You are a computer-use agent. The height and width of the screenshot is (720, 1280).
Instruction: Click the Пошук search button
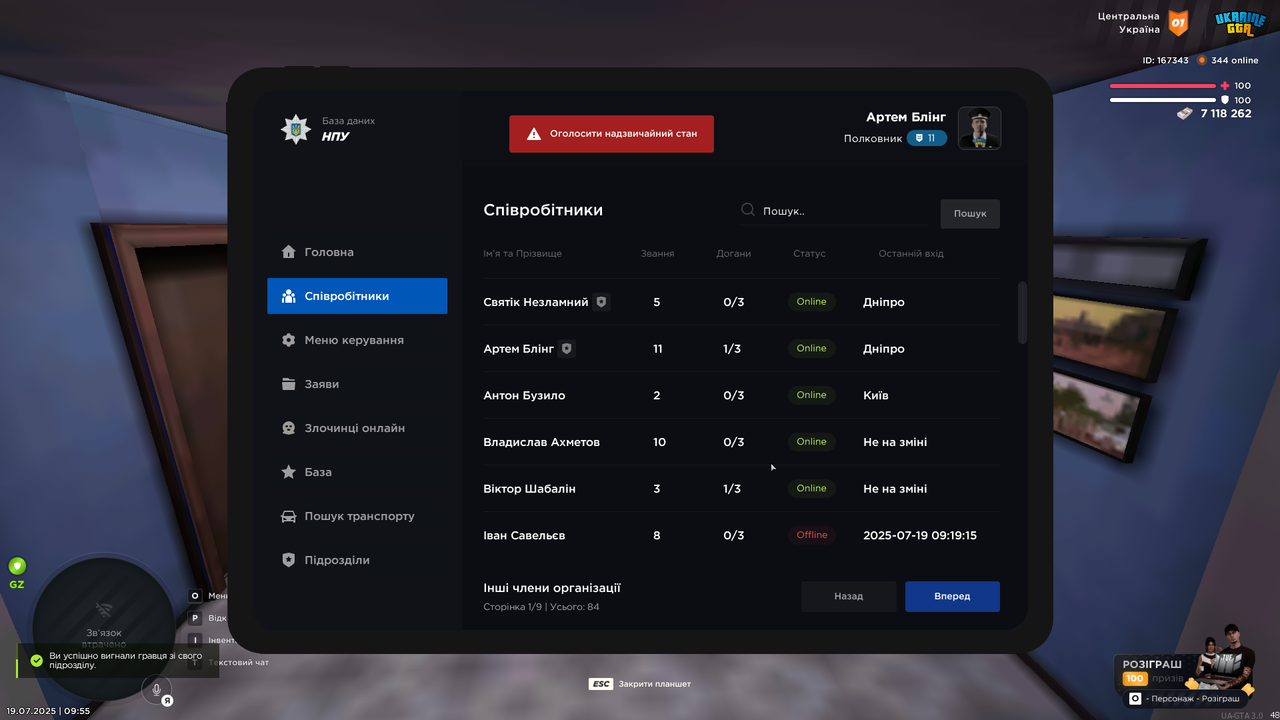click(970, 213)
